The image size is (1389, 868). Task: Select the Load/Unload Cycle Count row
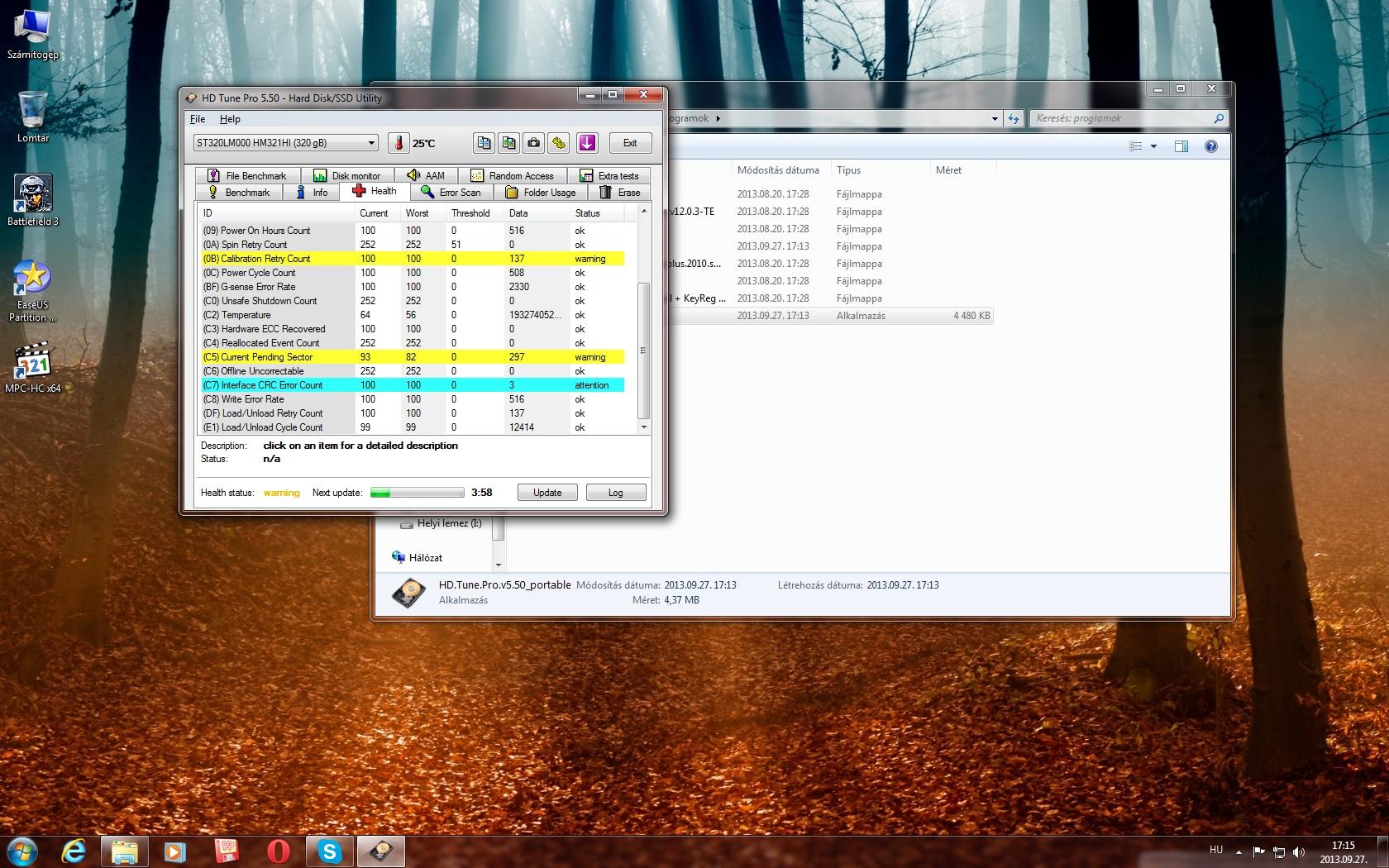pos(413,427)
